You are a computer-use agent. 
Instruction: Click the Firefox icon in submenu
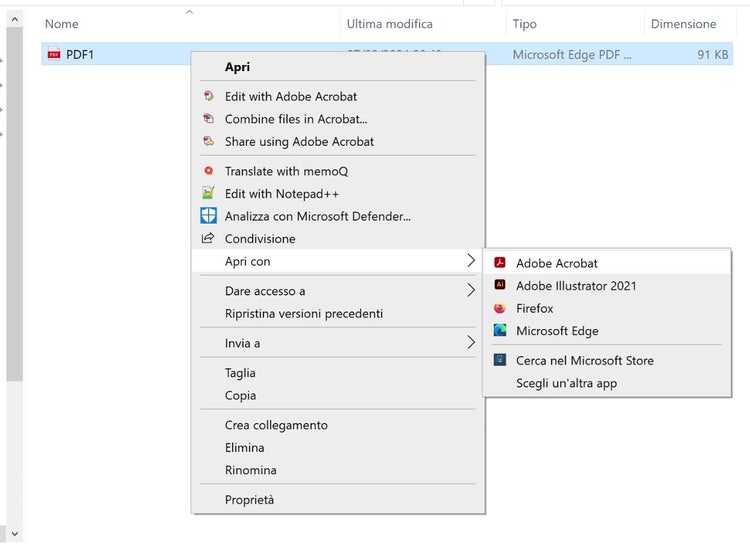(x=500, y=308)
